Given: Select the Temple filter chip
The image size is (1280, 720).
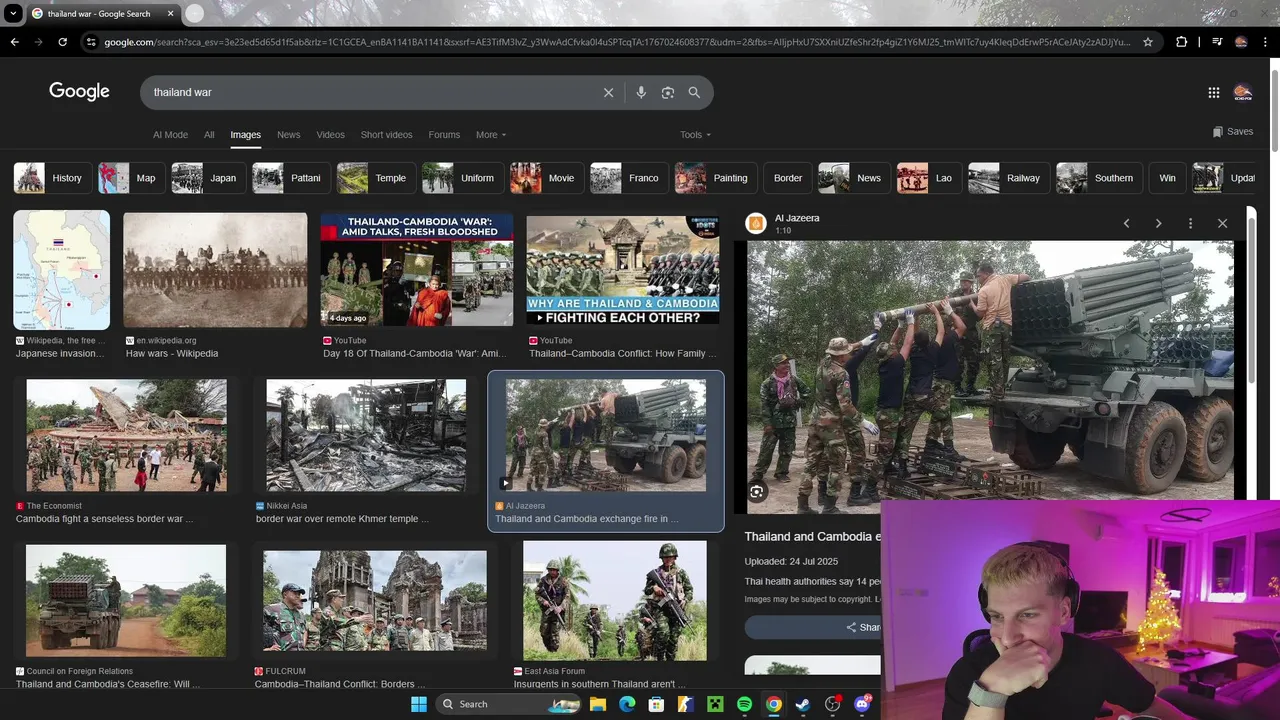Looking at the screenshot, I should (374, 178).
